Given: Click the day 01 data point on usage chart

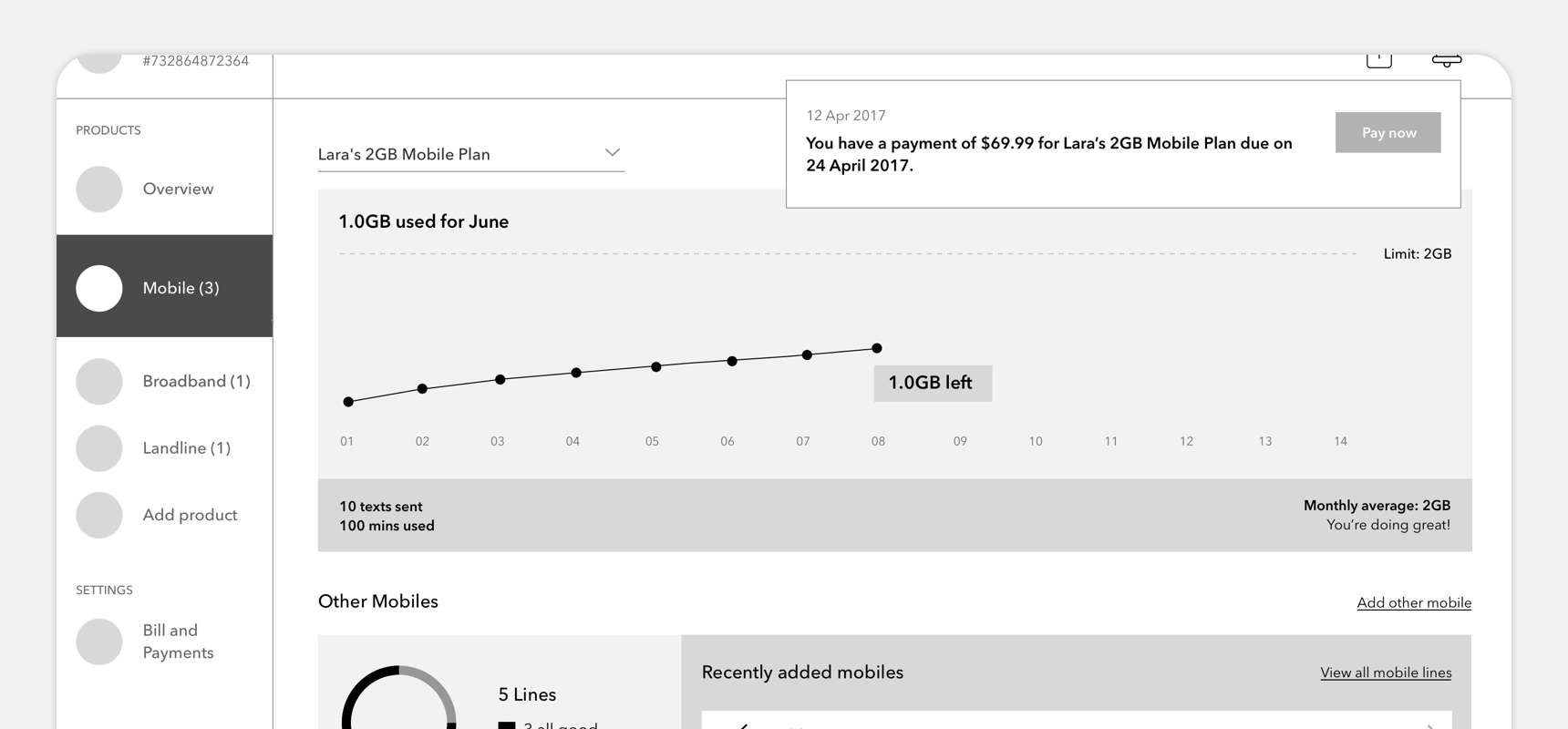Looking at the screenshot, I should pos(348,402).
